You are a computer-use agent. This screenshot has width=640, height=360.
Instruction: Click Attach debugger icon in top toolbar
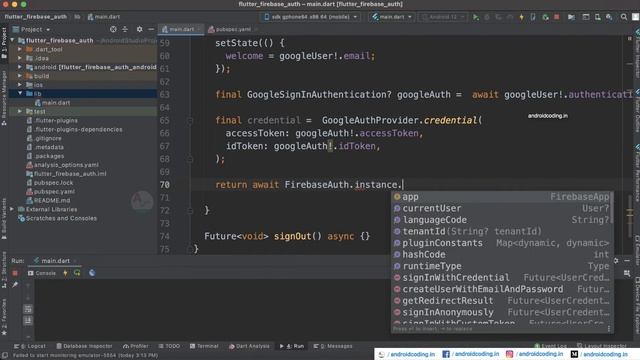[x=533, y=17]
